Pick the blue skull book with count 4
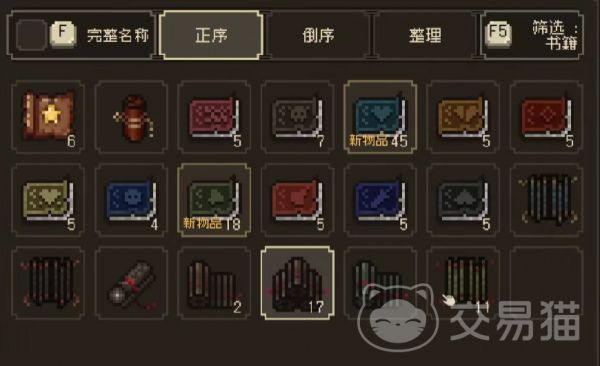This screenshot has width=600, height=366. [x=131, y=200]
